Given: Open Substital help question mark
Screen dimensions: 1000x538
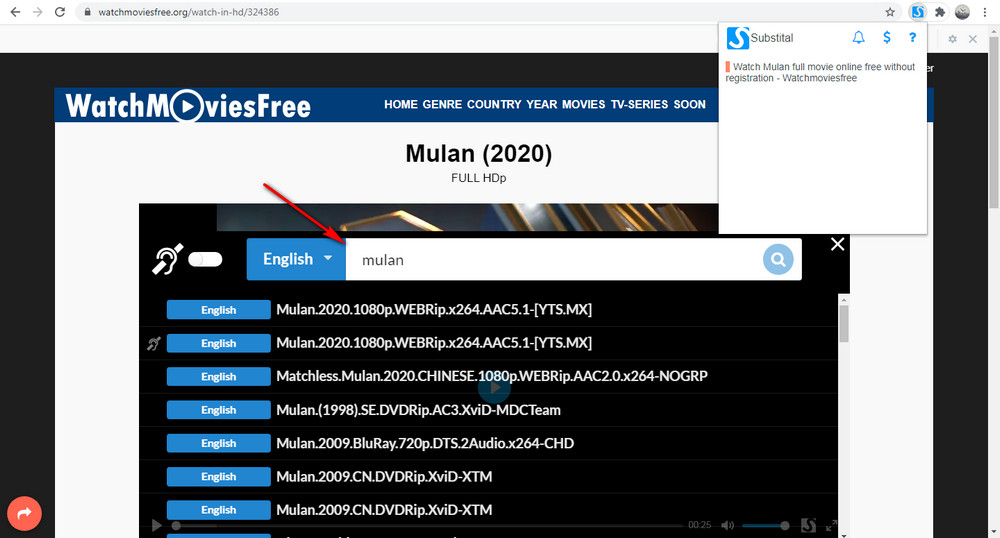Looking at the screenshot, I should pos(913,38).
